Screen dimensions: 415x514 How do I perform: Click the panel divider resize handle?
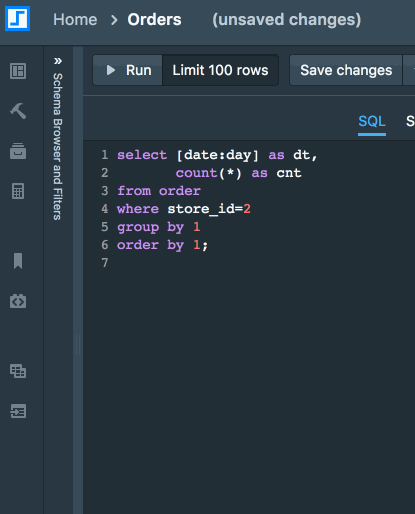click(x=78, y=345)
